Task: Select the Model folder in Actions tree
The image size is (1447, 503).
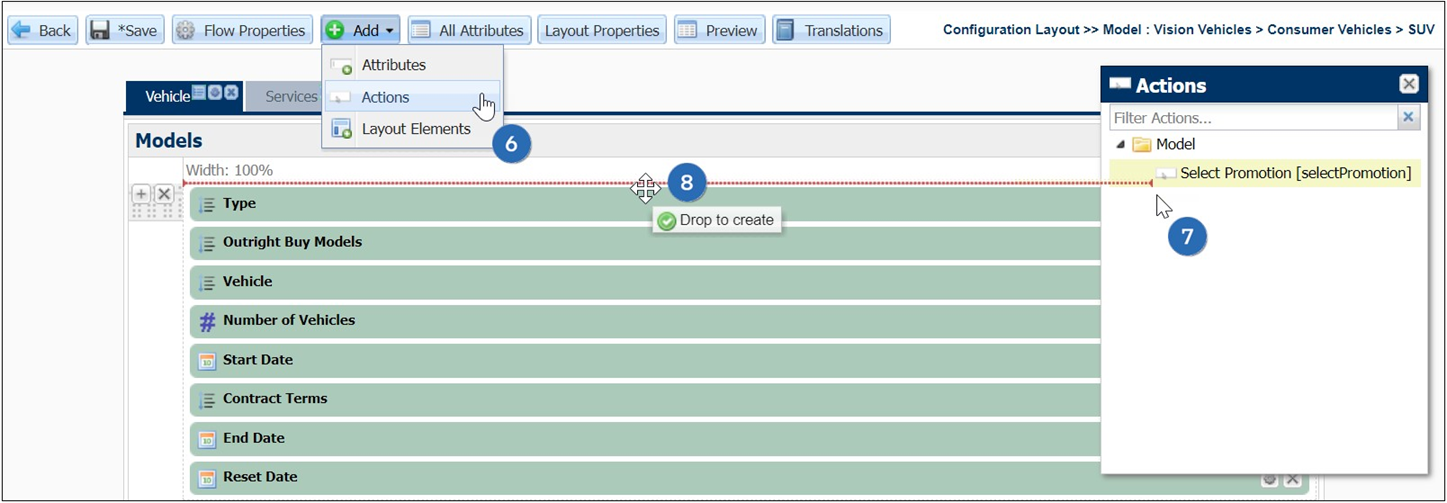Action: tap(1164, 145)
